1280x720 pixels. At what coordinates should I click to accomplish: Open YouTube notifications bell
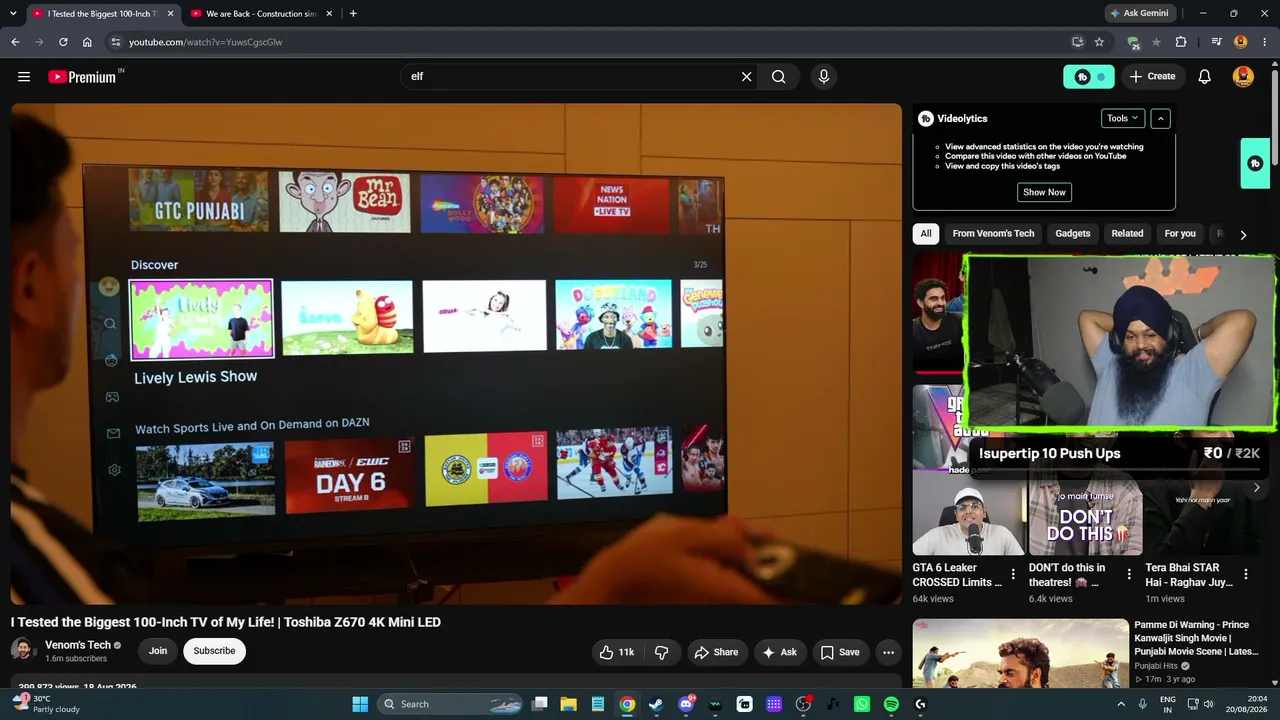pos(1205,77)
